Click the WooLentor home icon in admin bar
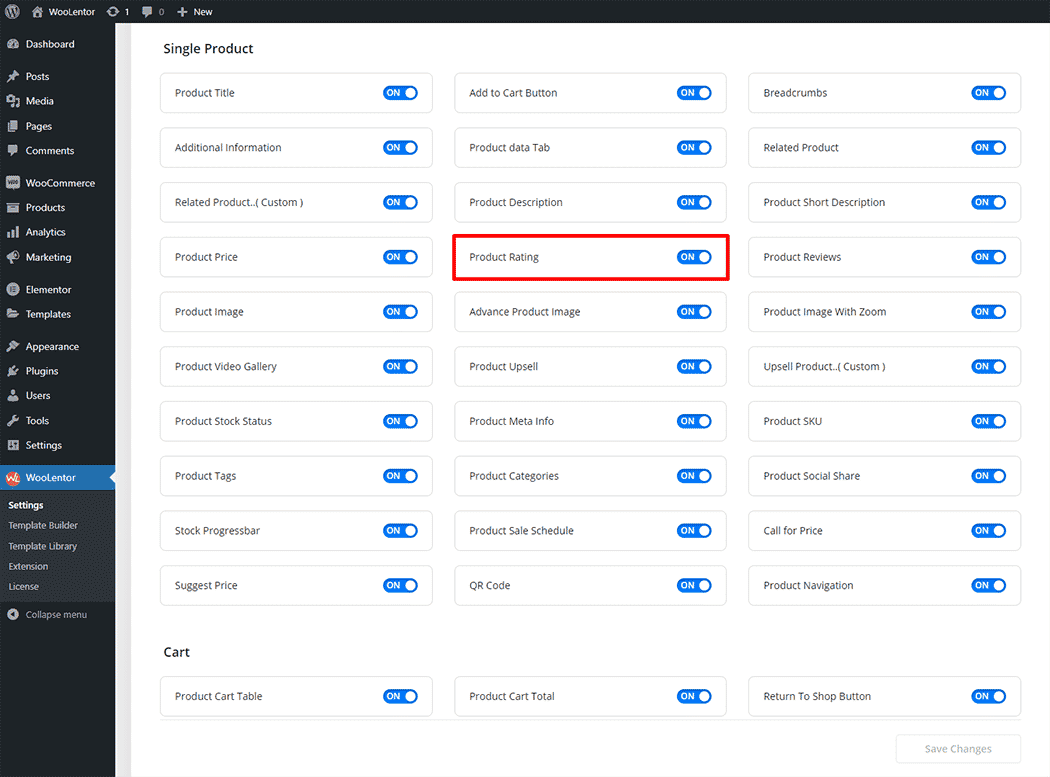 [38, 12]
